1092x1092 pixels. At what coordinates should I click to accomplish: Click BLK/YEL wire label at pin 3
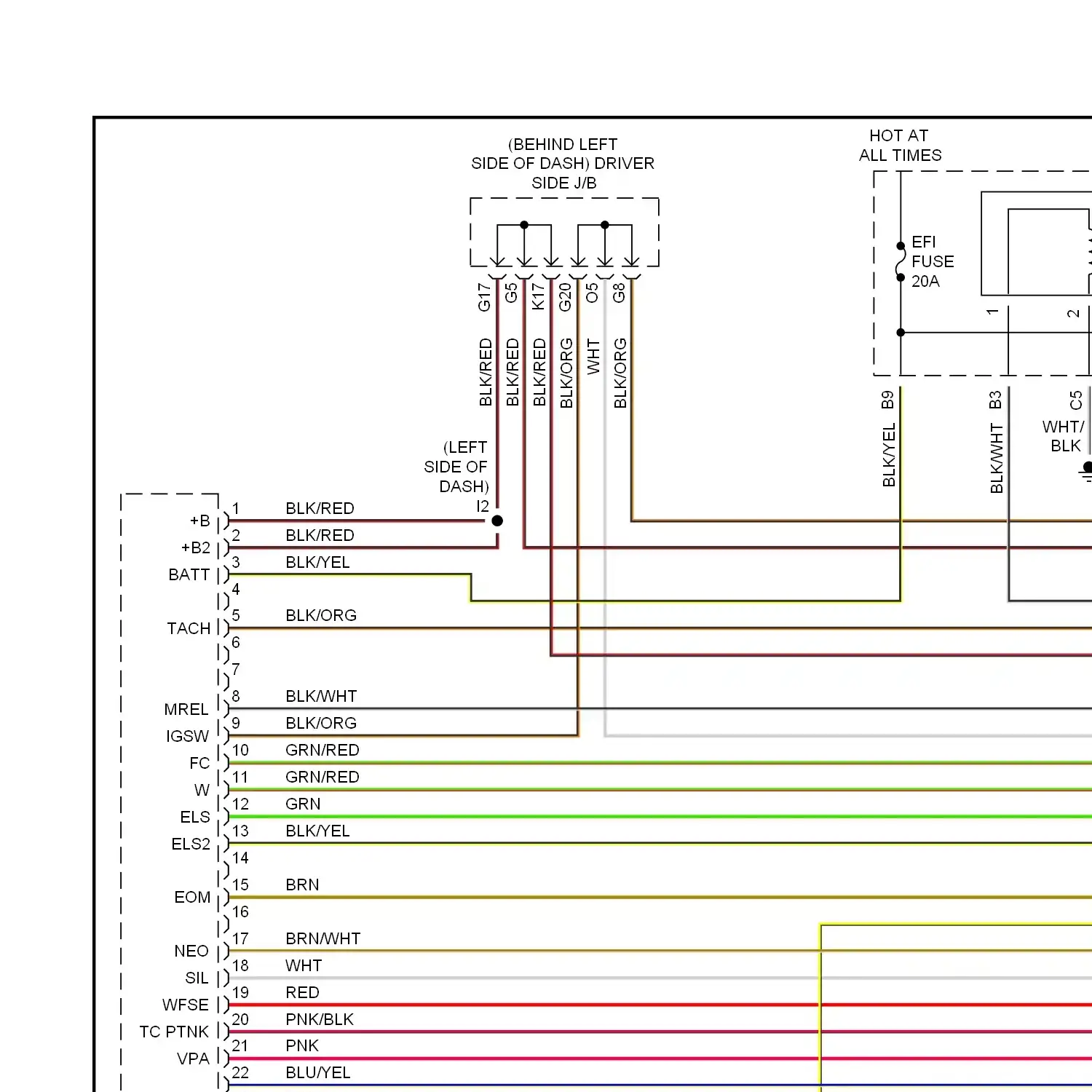[x=317, y=563]
